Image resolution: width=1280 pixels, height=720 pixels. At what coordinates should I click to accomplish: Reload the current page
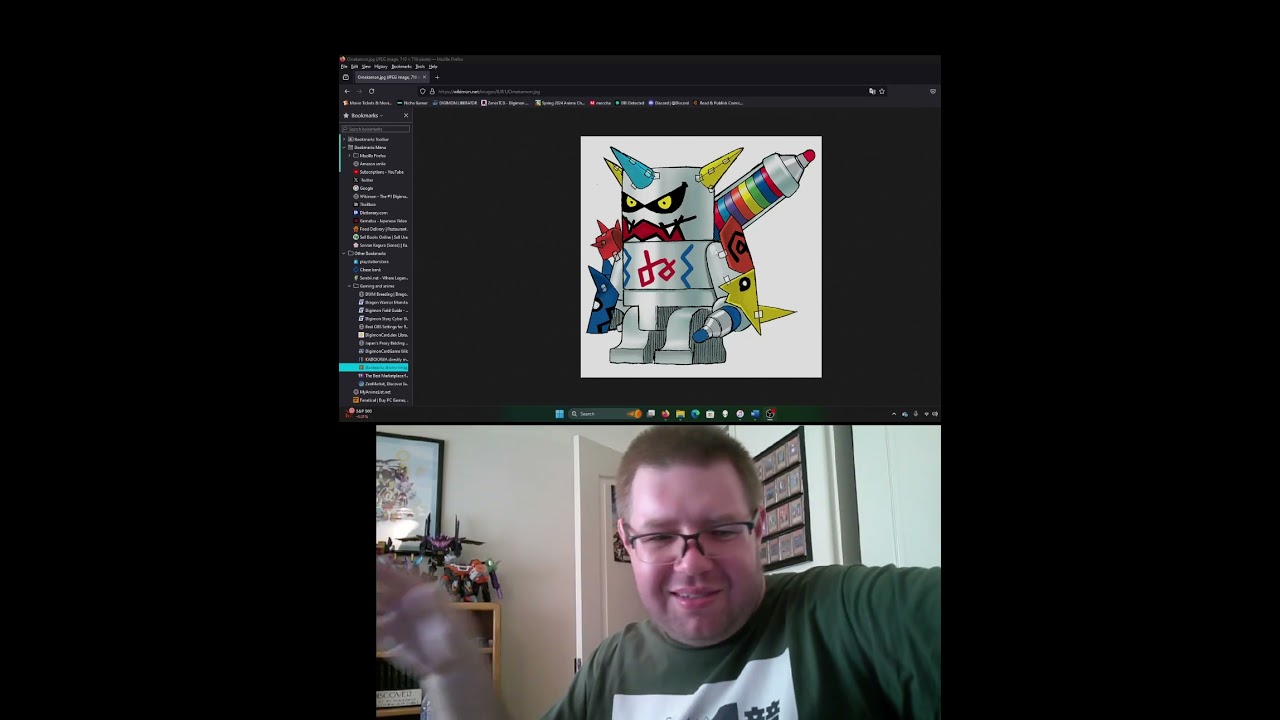(x=371, y=91)
